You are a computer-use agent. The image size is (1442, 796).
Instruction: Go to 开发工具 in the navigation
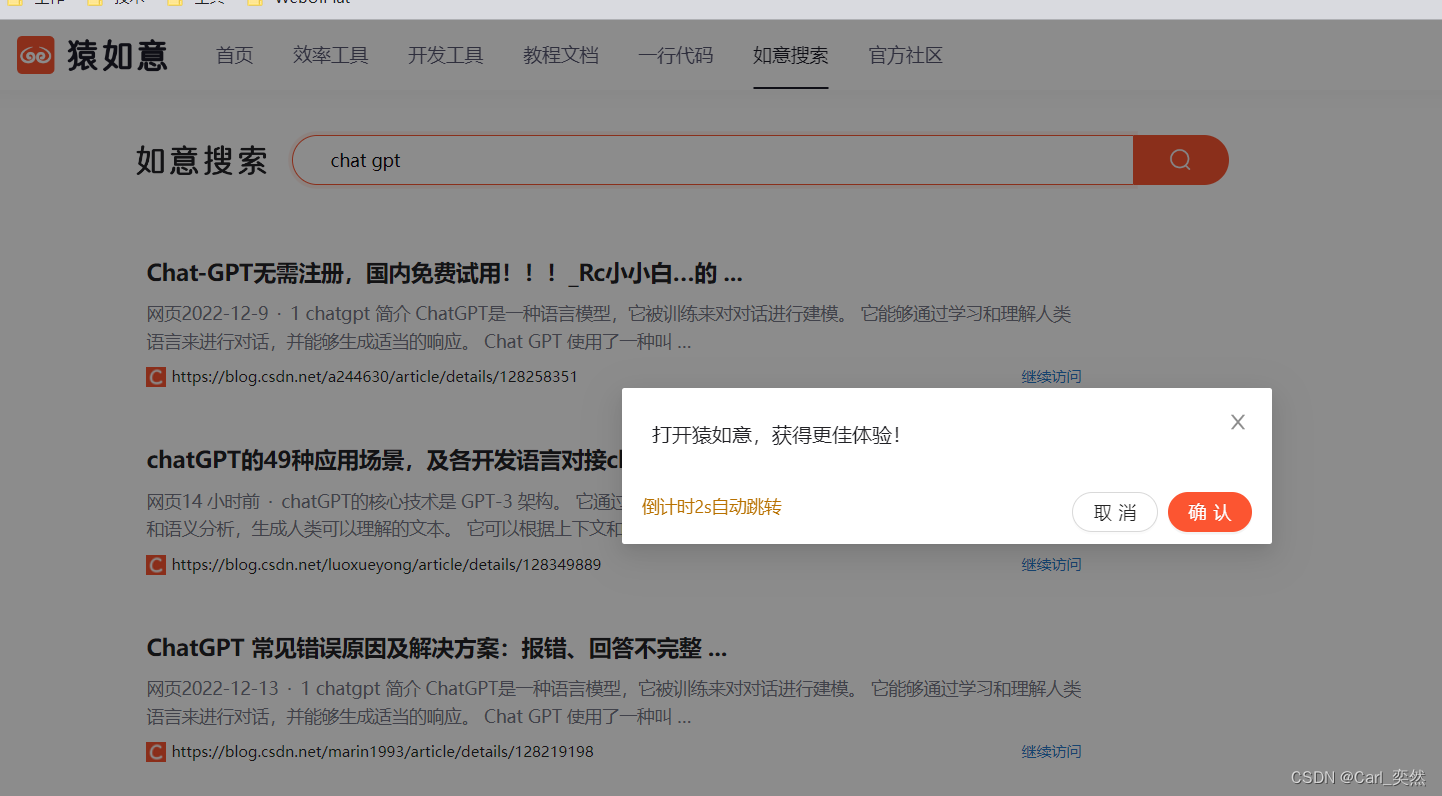(446, 55)
